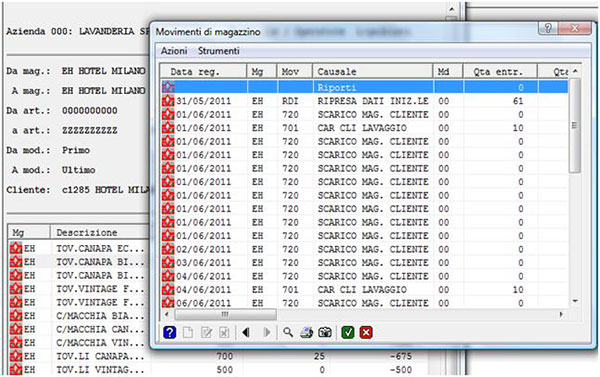The height and width of the screenshot is (377, 600).
Task: Click the Mov column header
Action: 295,72
